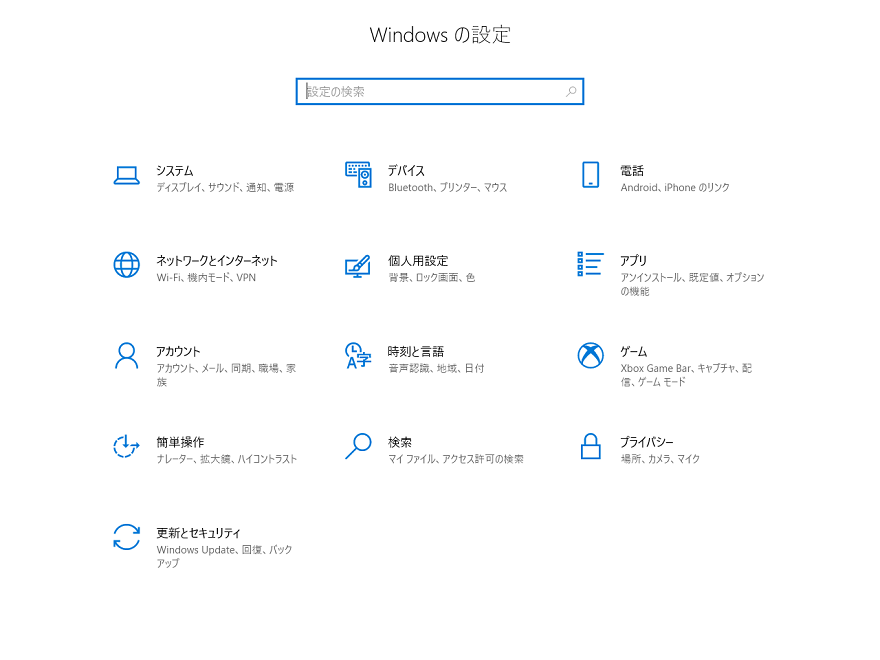Click the '音声認識、地域、日付' description
The width and height of the screenshot is (880, 660).
436,369
